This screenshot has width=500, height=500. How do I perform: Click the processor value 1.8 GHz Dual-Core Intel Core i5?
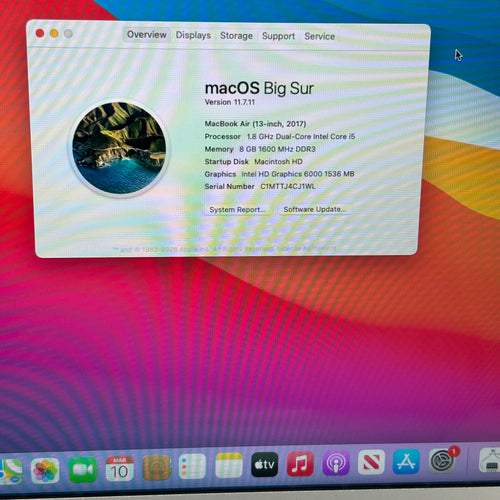click(301, 136)
